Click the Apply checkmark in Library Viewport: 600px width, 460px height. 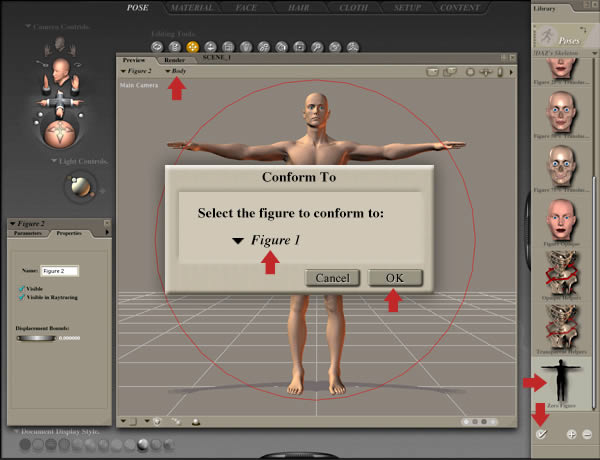point(541,434)
